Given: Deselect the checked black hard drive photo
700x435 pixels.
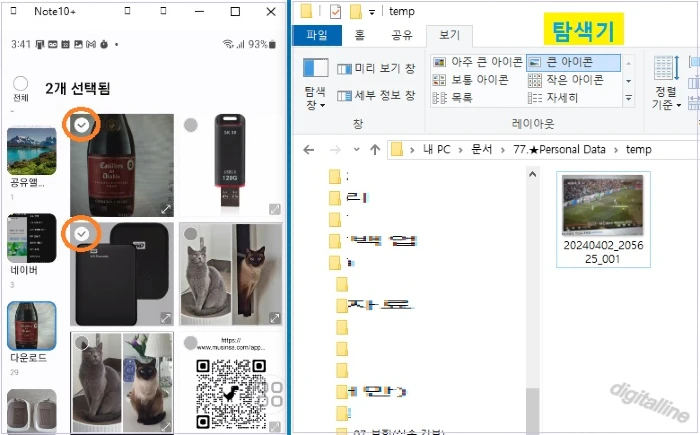Looking at the screenshot, I should coord(82,234).
